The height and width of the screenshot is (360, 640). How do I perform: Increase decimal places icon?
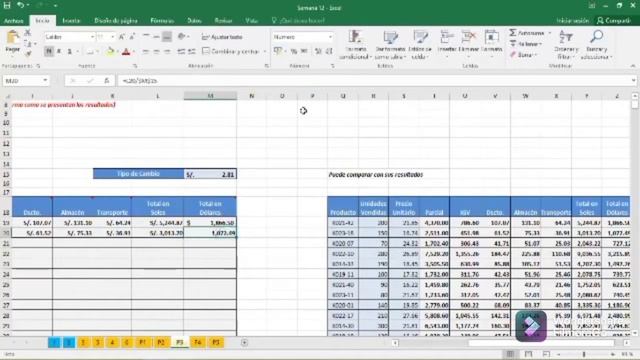tap(318, 51)
